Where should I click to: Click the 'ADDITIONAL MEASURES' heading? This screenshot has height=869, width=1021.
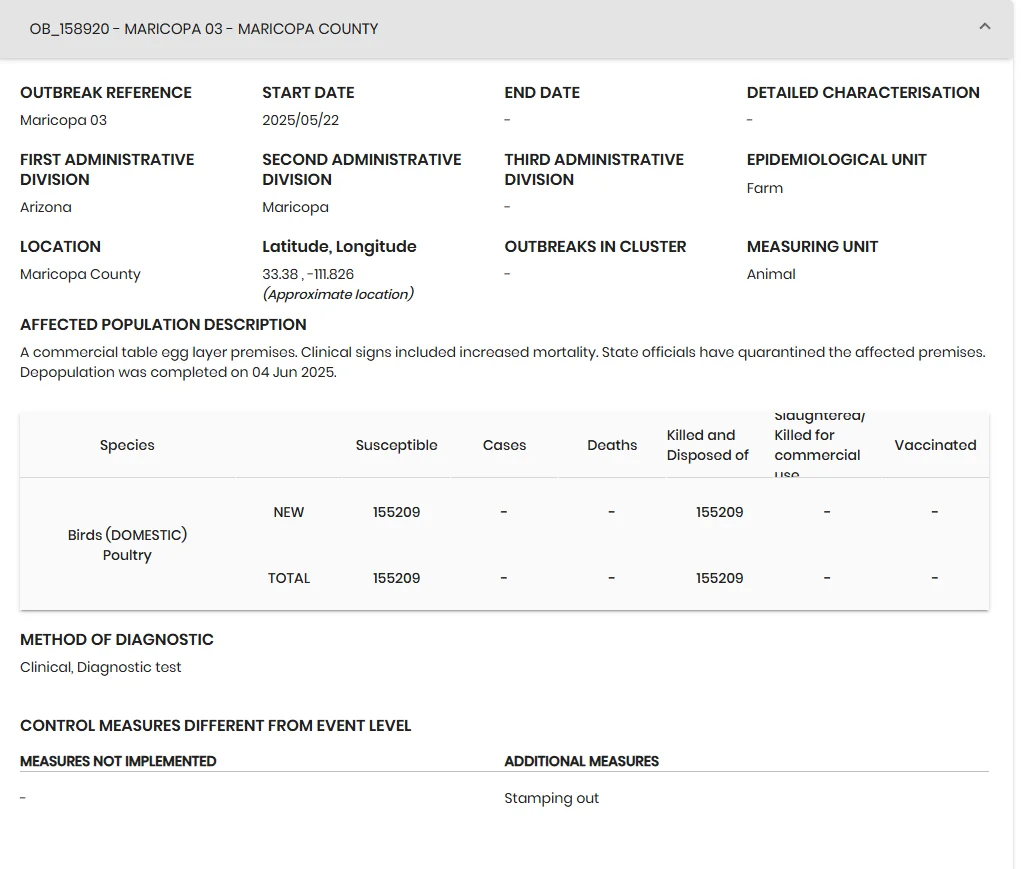coord(581,762)
